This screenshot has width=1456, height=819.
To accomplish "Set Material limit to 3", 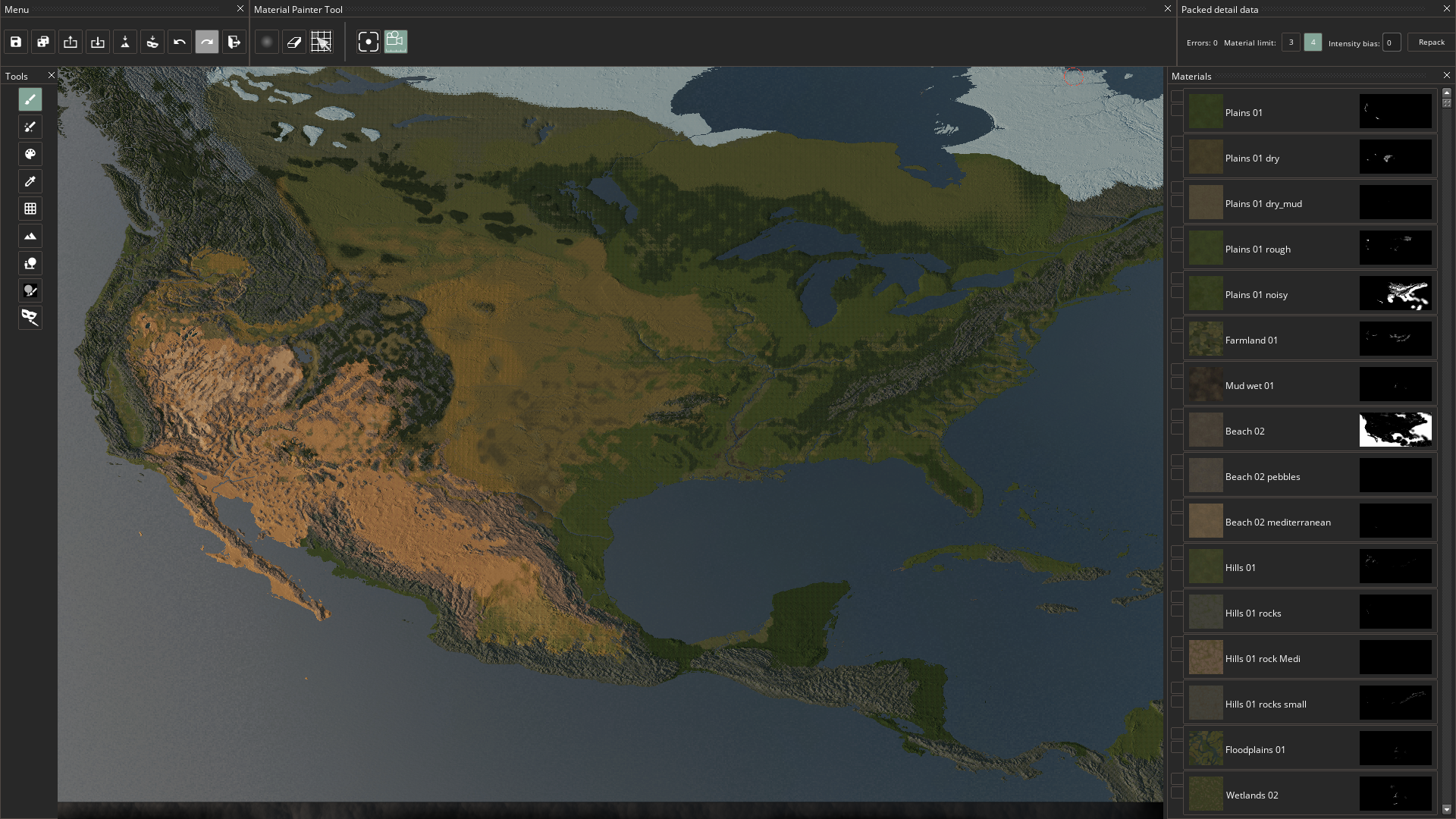I will pyautogui.click(x=1291, y=42).
